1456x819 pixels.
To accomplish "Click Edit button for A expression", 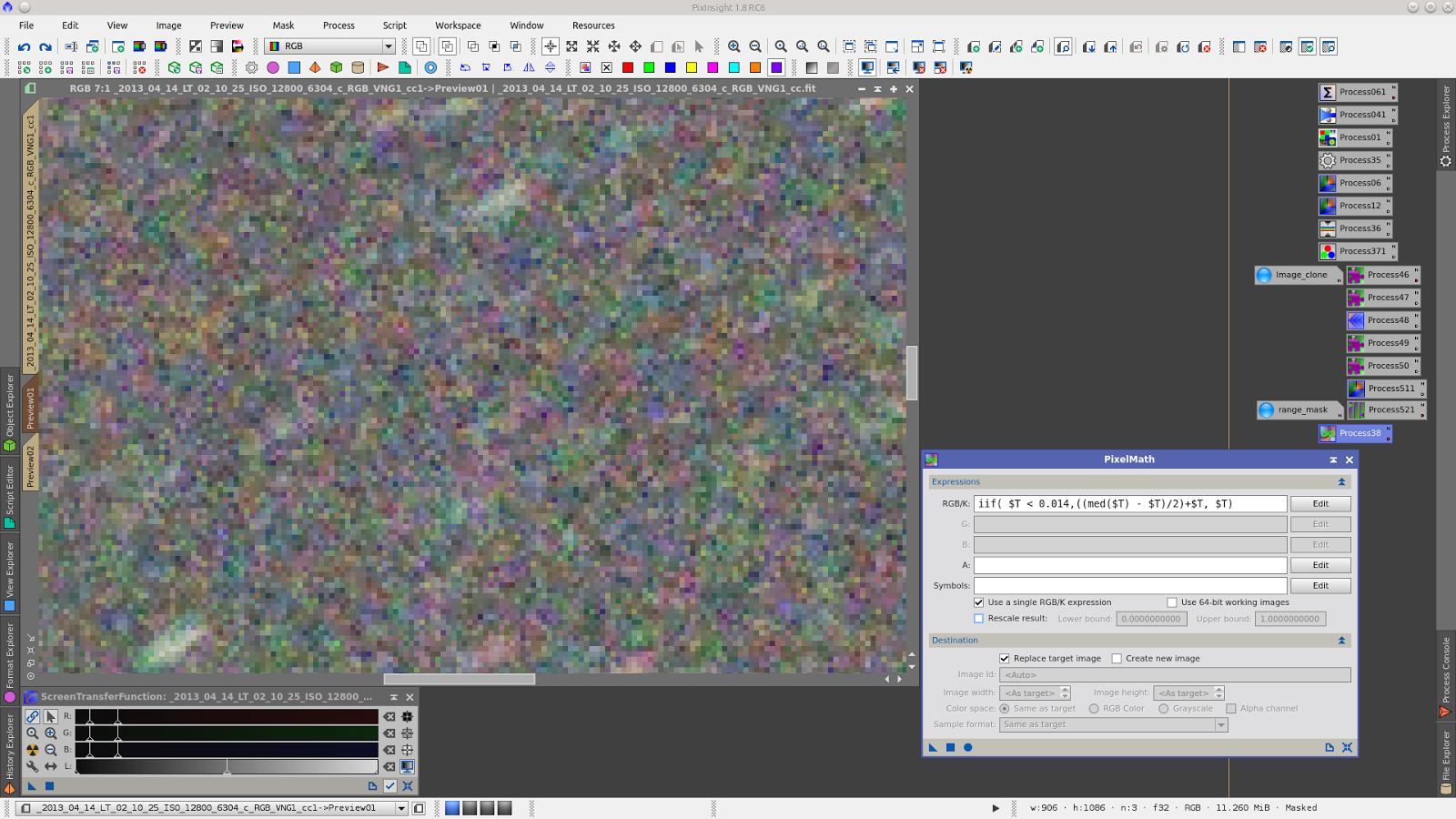I will 1320,565.
